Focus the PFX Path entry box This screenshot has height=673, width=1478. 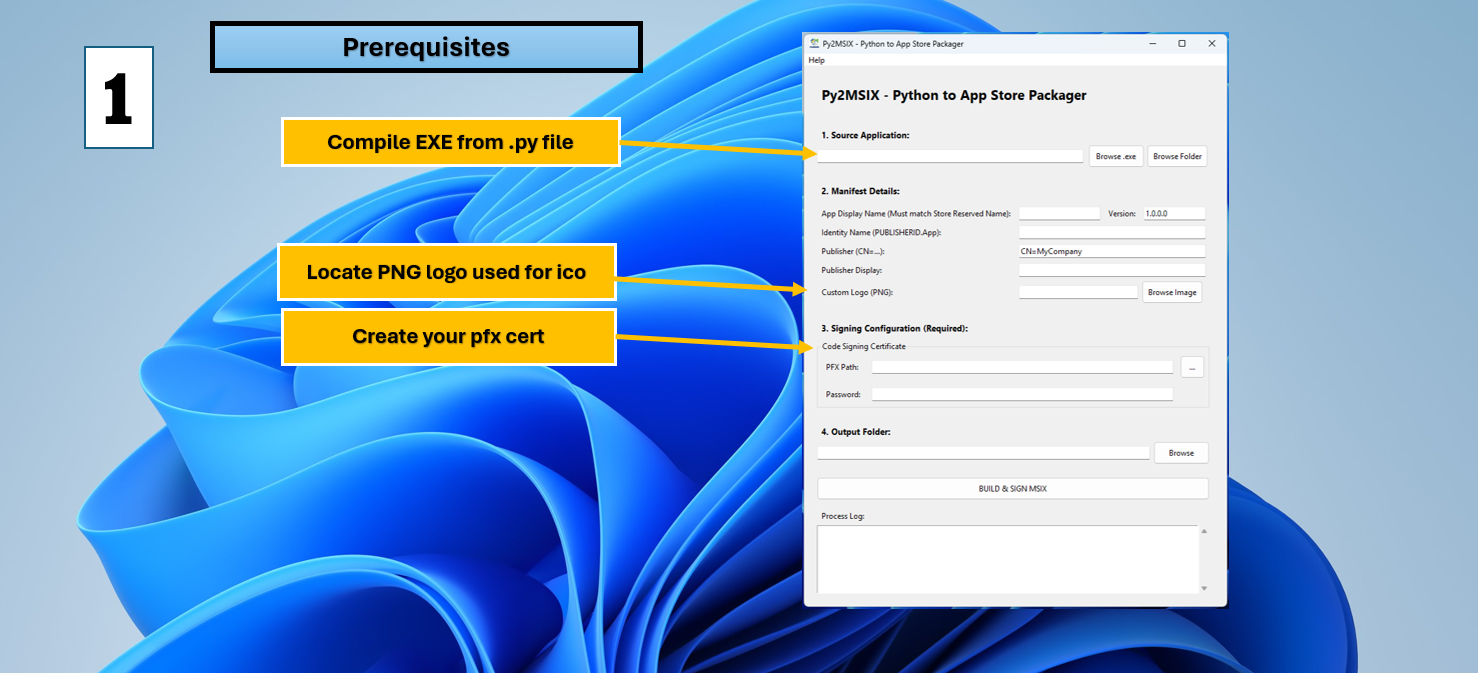1022,367
